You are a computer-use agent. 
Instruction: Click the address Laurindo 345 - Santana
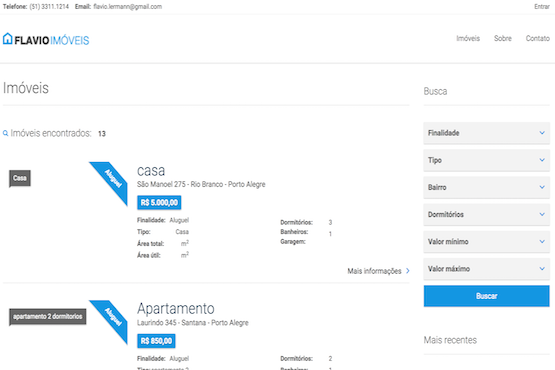[x=193, y=323]
